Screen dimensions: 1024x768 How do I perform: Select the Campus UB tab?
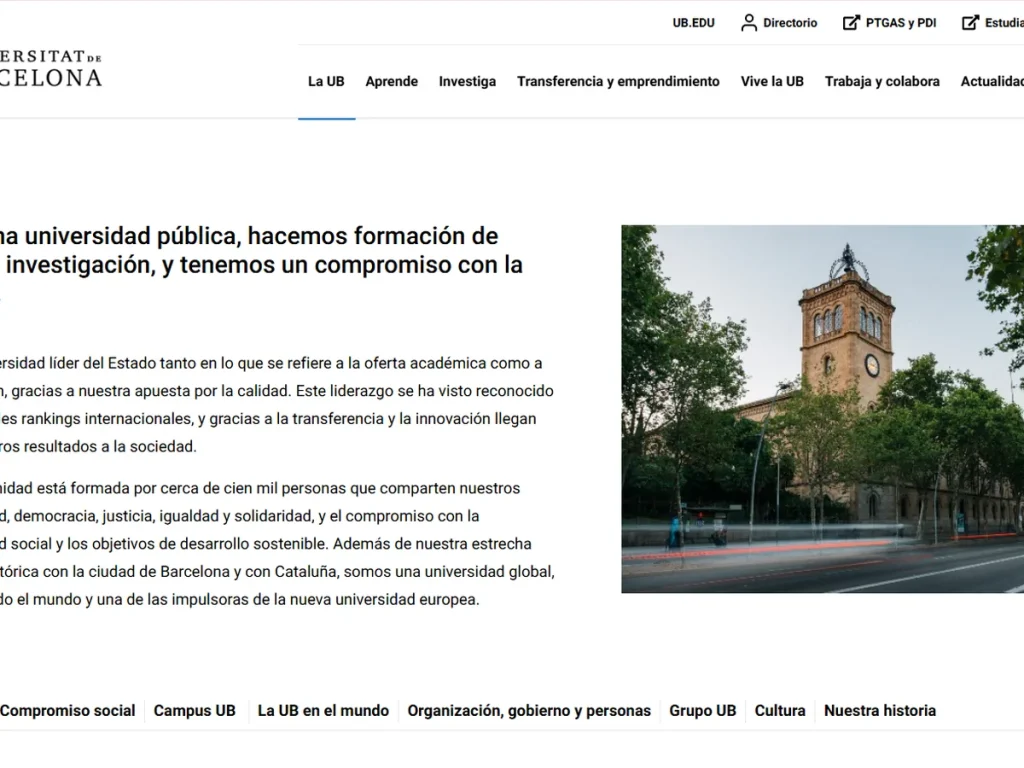pyautogui.click(x=195, y=711)
